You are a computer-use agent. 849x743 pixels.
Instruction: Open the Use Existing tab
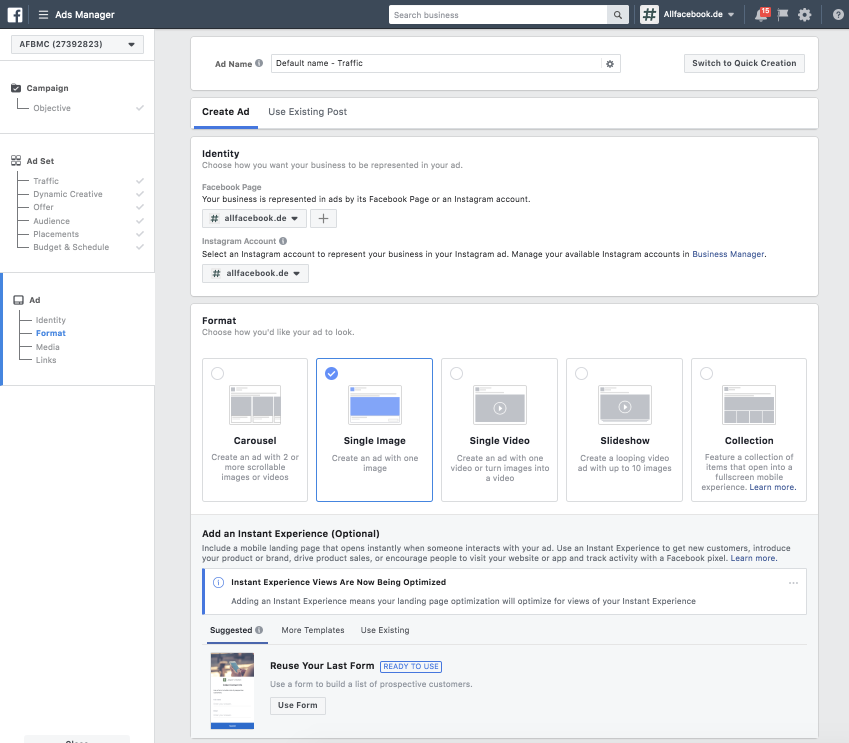[x=385, y=630]
